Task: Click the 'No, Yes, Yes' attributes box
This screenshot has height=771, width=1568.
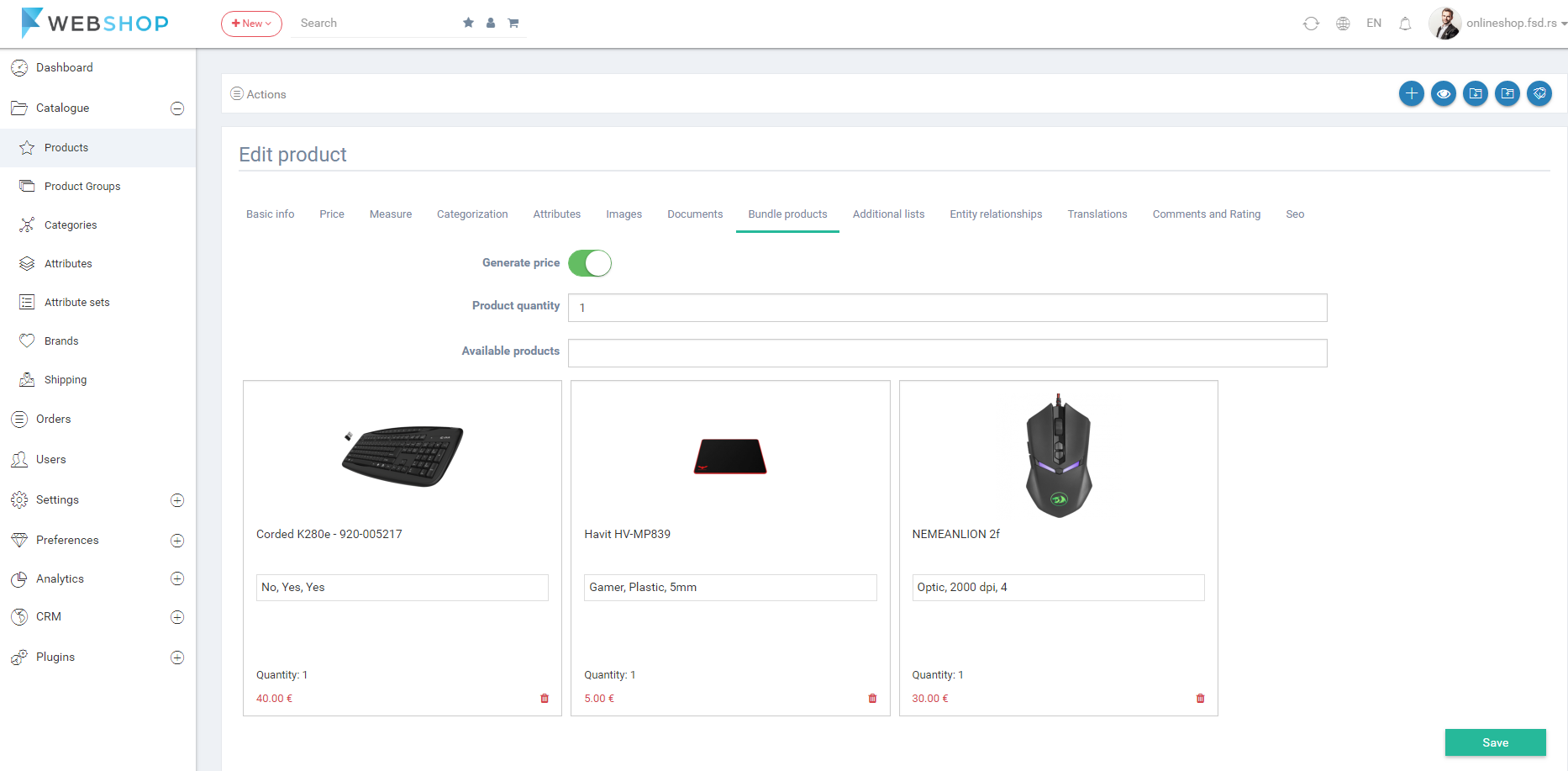Action: (x=403, y=588)
